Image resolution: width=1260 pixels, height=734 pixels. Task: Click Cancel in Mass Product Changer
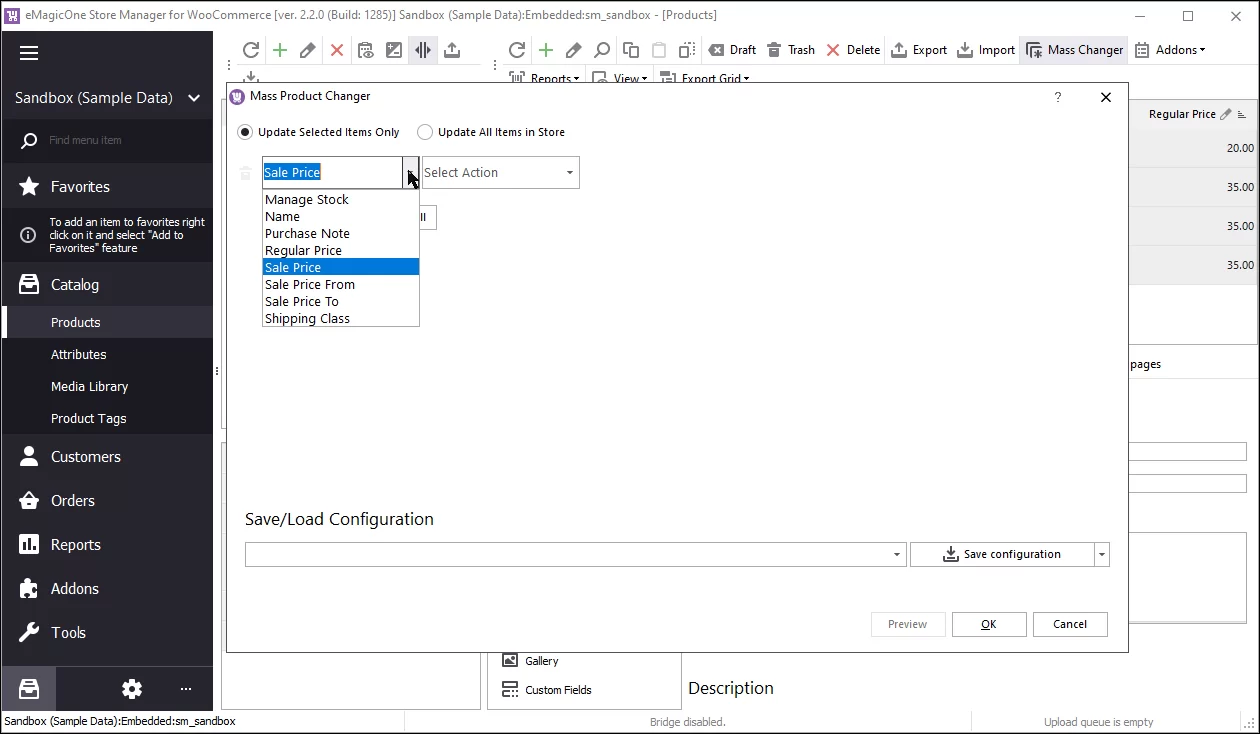click(1069, 624)
